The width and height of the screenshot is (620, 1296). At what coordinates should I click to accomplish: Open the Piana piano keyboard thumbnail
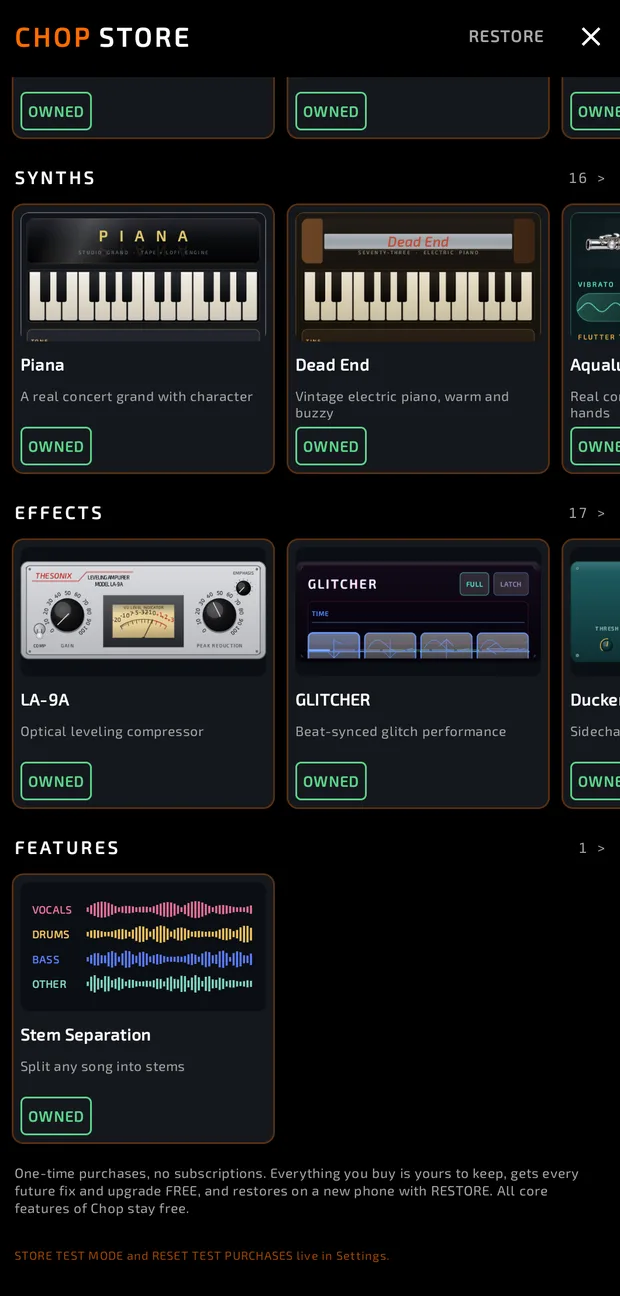point(143,277)
